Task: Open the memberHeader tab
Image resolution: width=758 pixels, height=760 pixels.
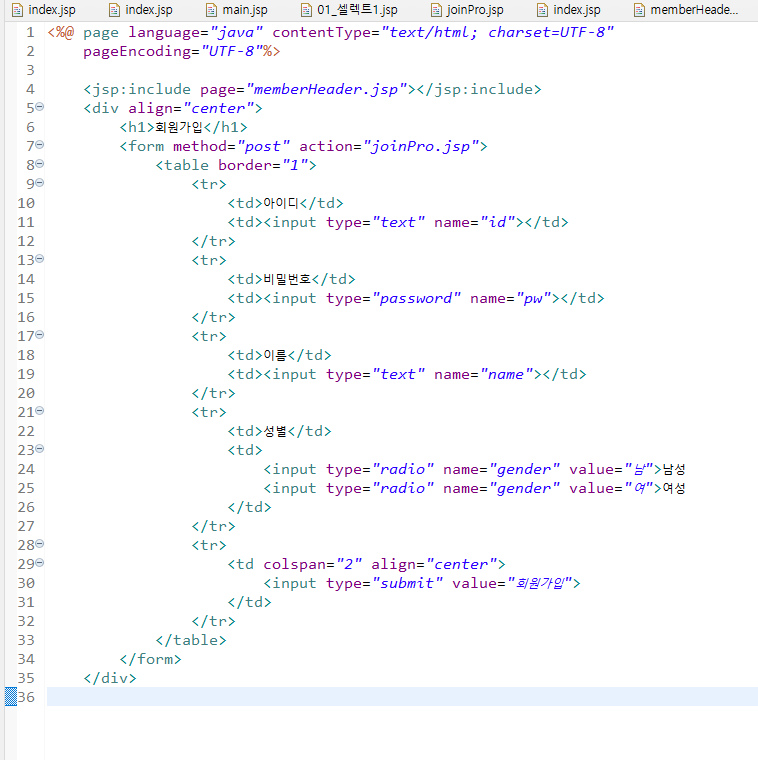Action: [686, 10]
